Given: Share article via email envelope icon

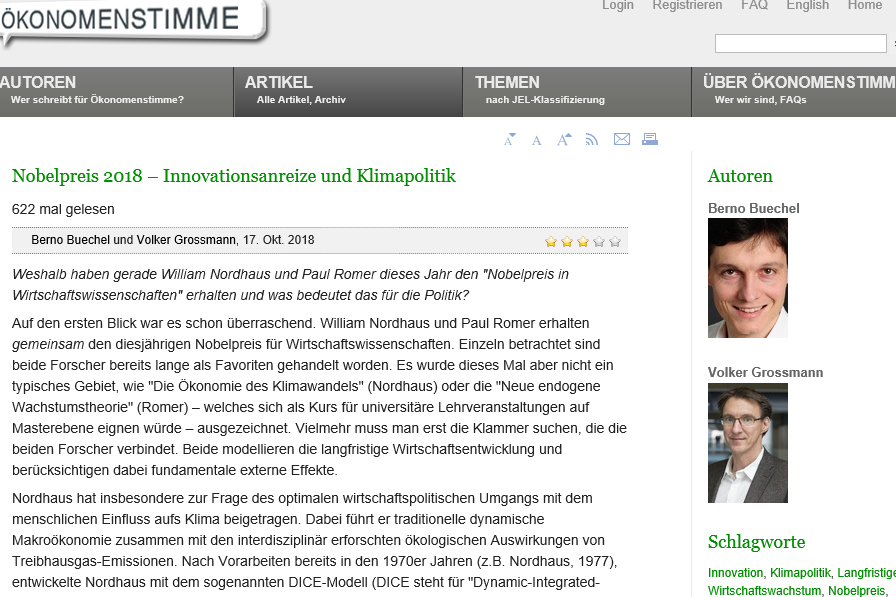Looking at the screenshot, I should coord(621,139).
